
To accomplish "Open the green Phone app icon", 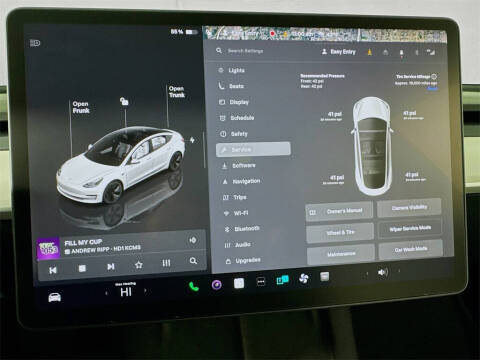I will [194, 286].
